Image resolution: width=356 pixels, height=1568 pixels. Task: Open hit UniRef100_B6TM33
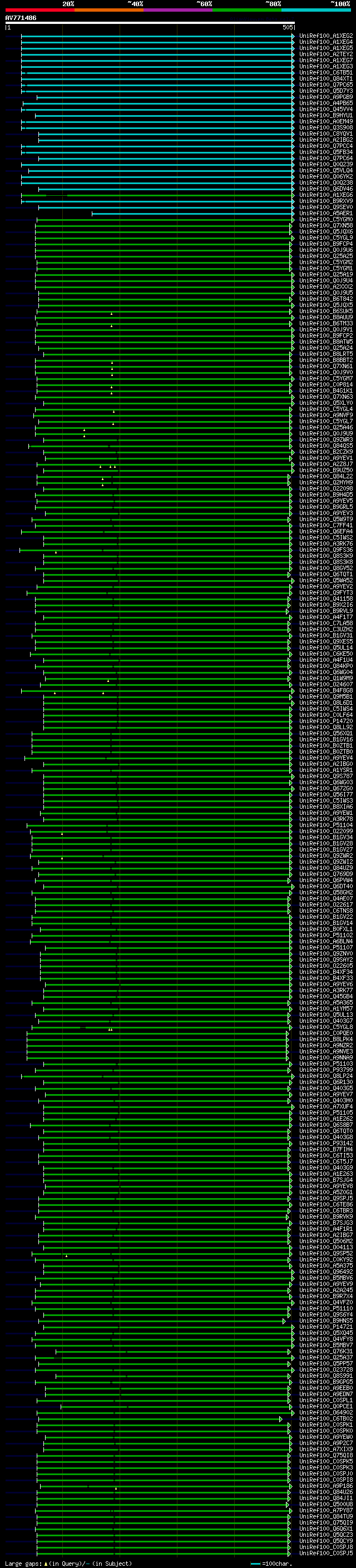point(326,323)
